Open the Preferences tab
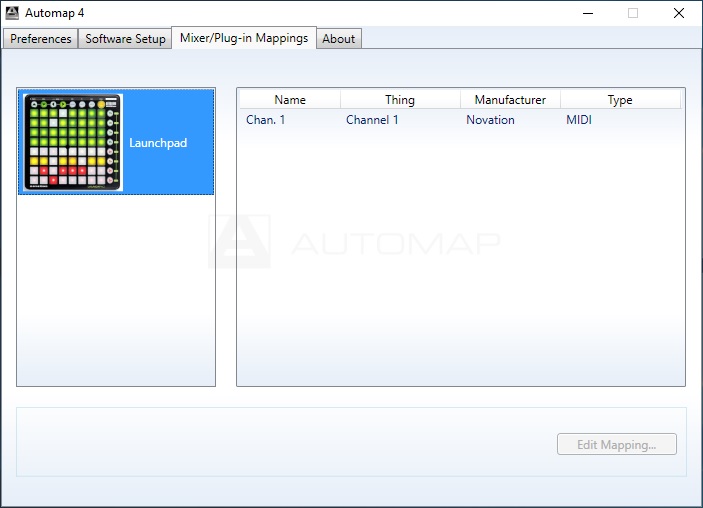This screenshot has width=703, height=508. pos(41,39)
